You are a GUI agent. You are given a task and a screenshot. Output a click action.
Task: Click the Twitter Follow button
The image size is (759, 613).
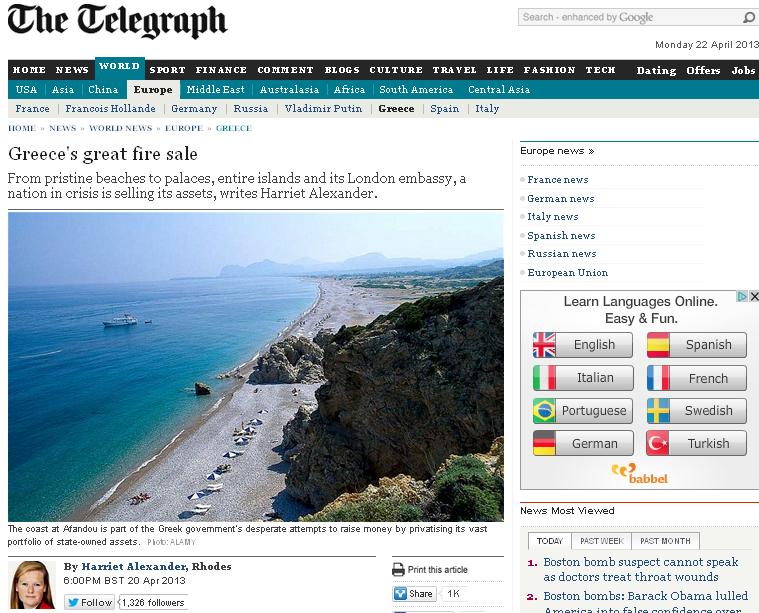click(x=90, y=602)
